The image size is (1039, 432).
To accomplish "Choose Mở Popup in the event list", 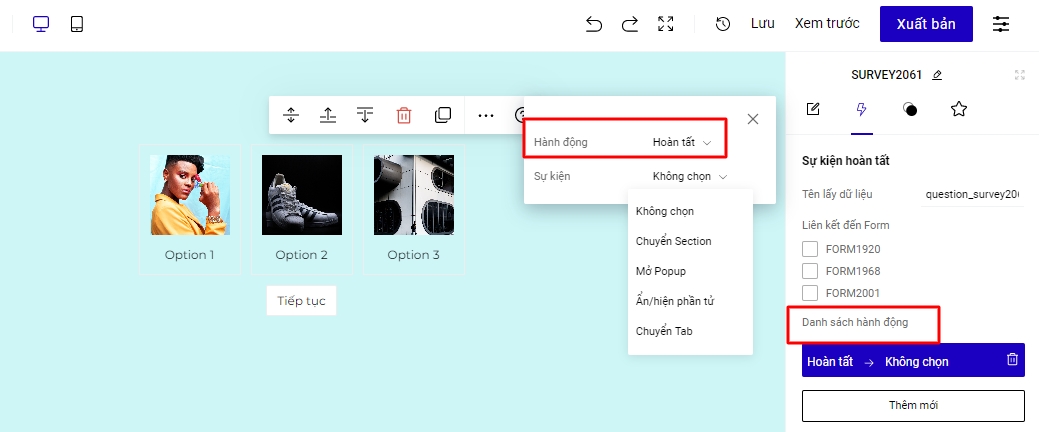I will pos(660,271).
